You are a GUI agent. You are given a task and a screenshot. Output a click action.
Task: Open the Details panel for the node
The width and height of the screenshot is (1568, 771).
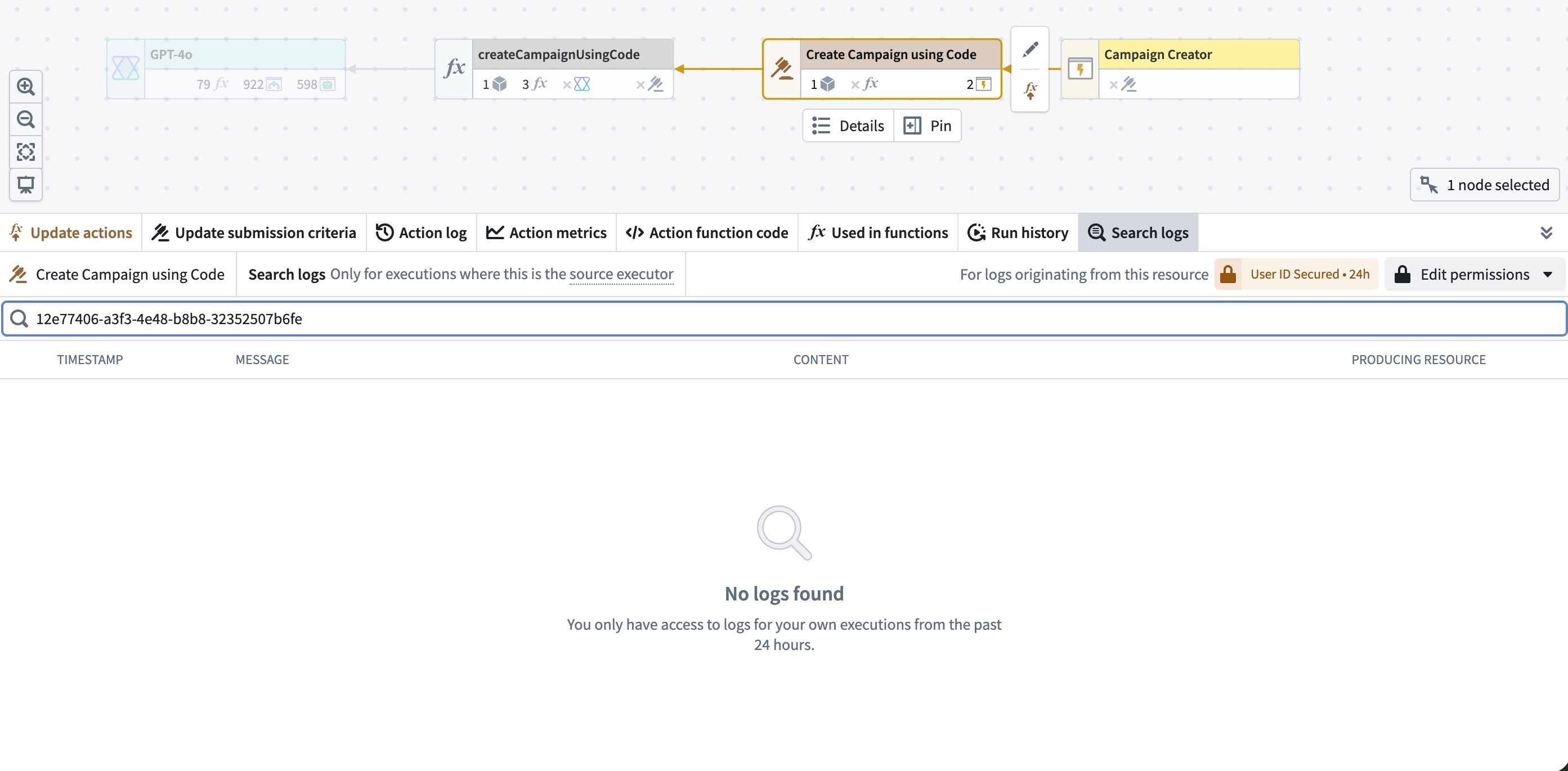(x=848, y=125)
